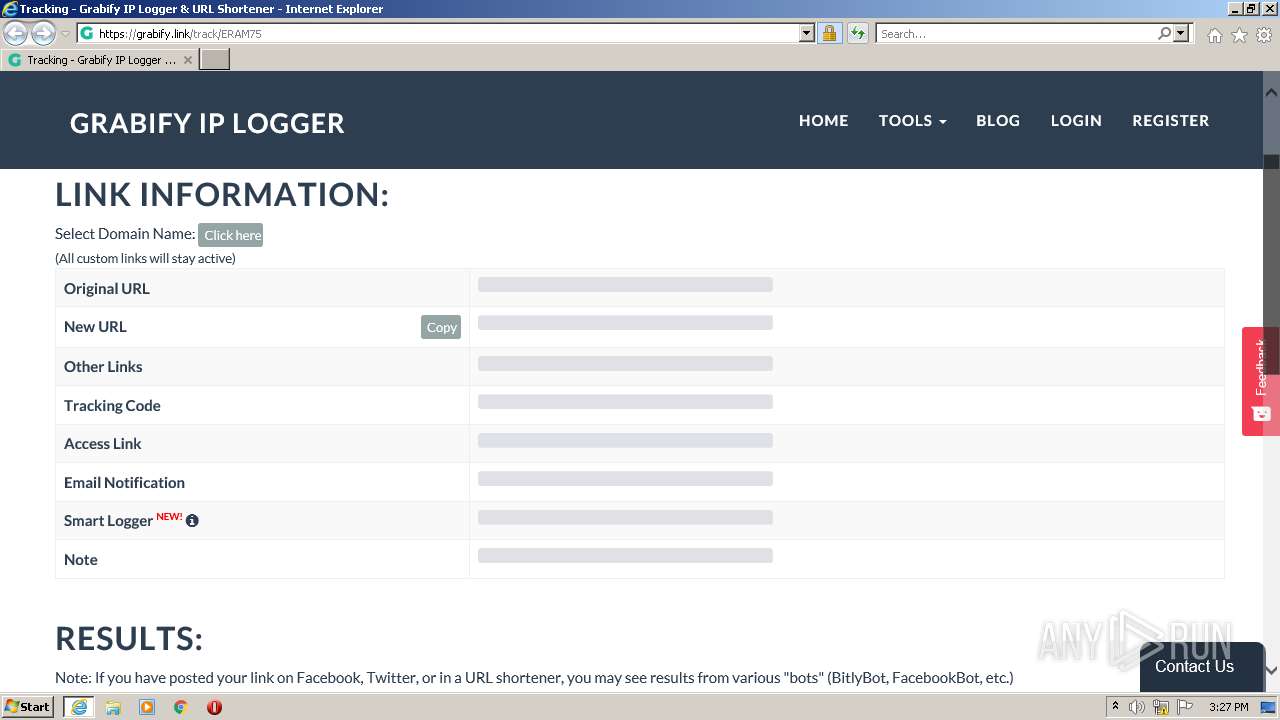Click the browser Forward arrow button
Screen dimensions: 1280x720
tap(43, 34)
